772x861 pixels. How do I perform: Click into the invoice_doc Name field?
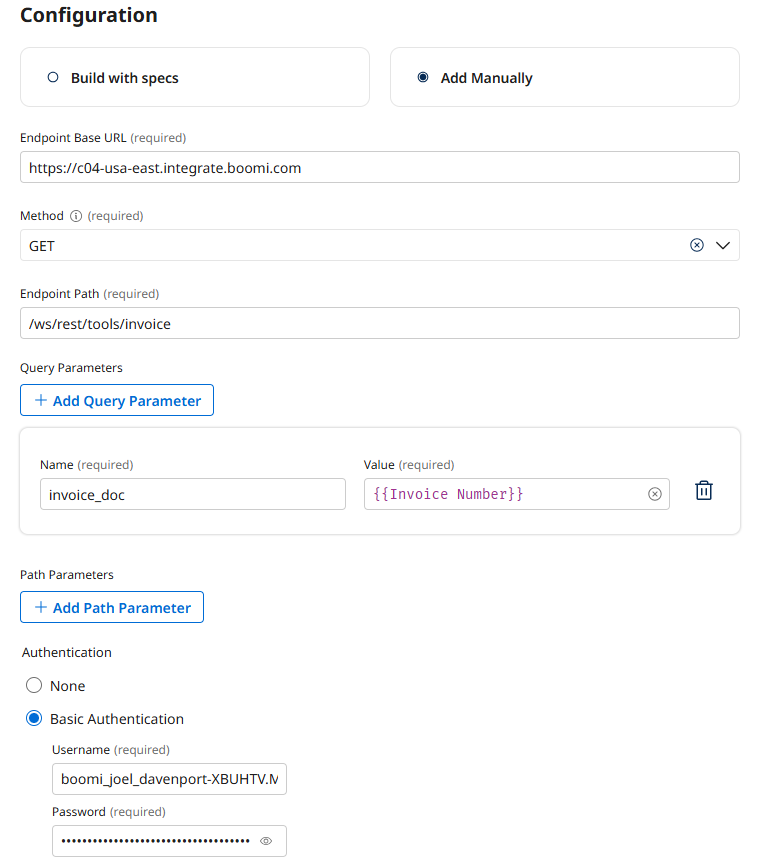(192, 493)
